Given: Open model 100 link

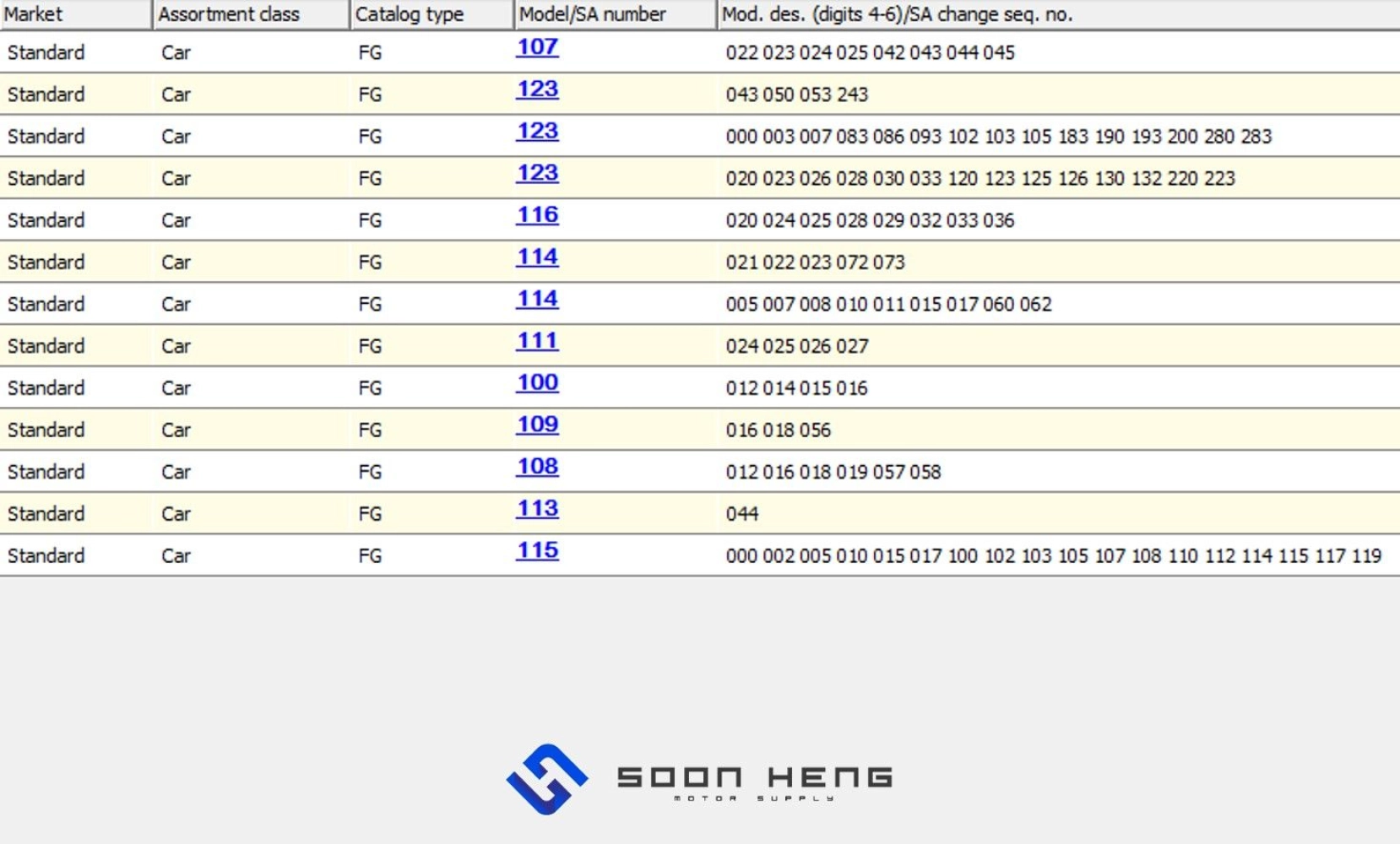Looking at the screenshot, I should (537, 383).
